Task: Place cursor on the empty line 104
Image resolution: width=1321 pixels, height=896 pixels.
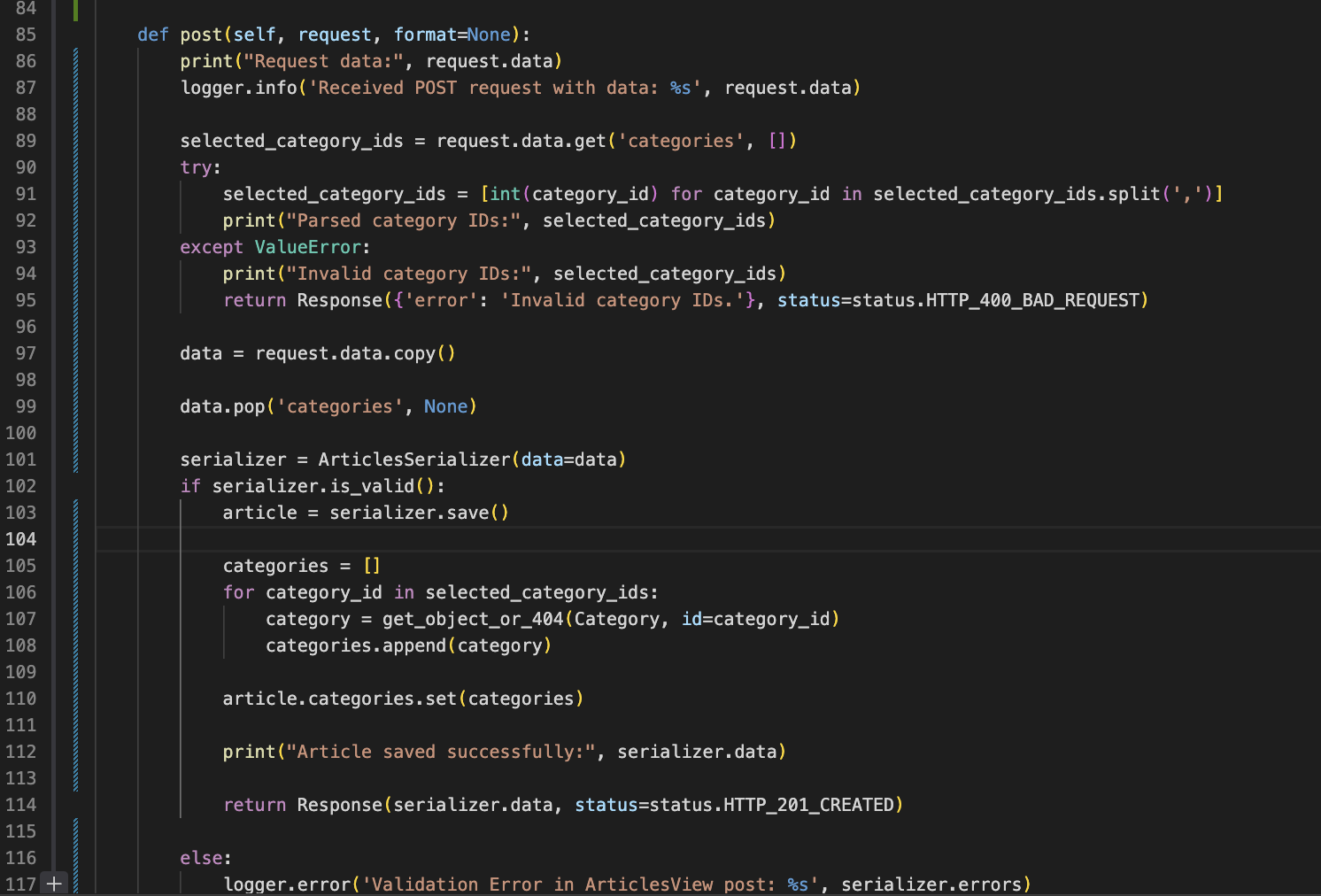Action: click(708, 539)
